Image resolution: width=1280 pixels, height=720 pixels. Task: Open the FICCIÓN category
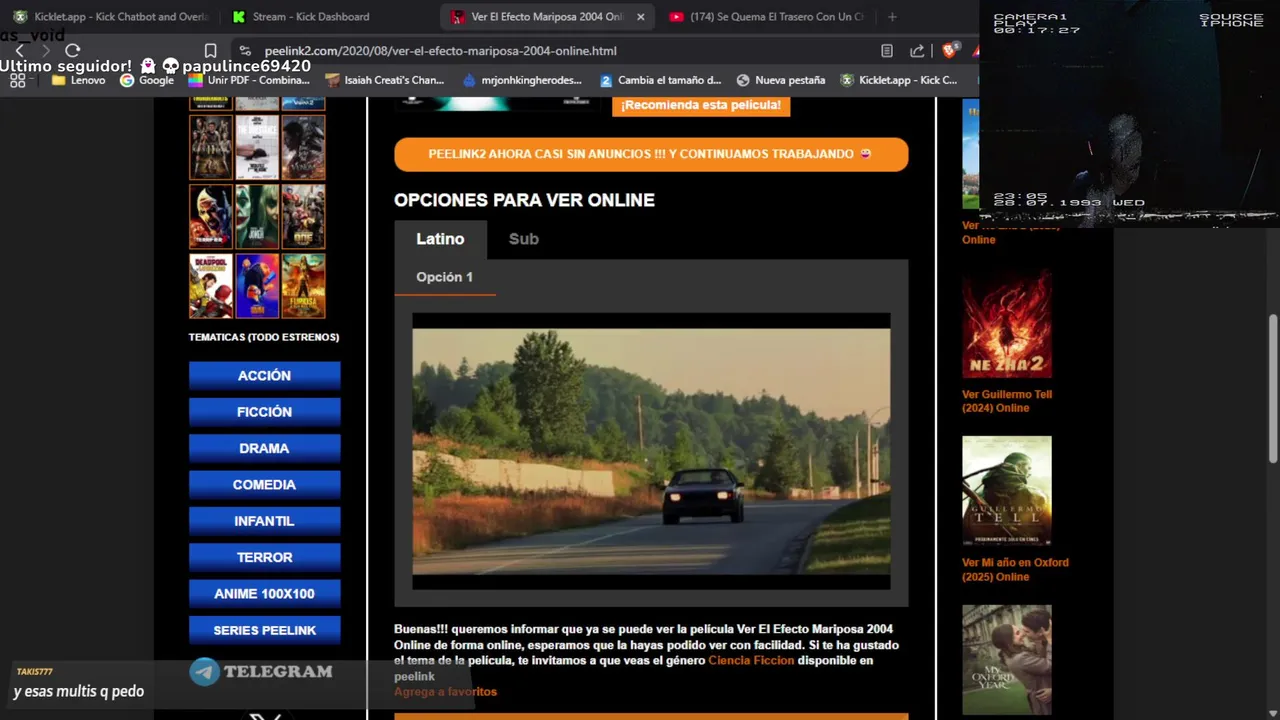coord(264,412)
